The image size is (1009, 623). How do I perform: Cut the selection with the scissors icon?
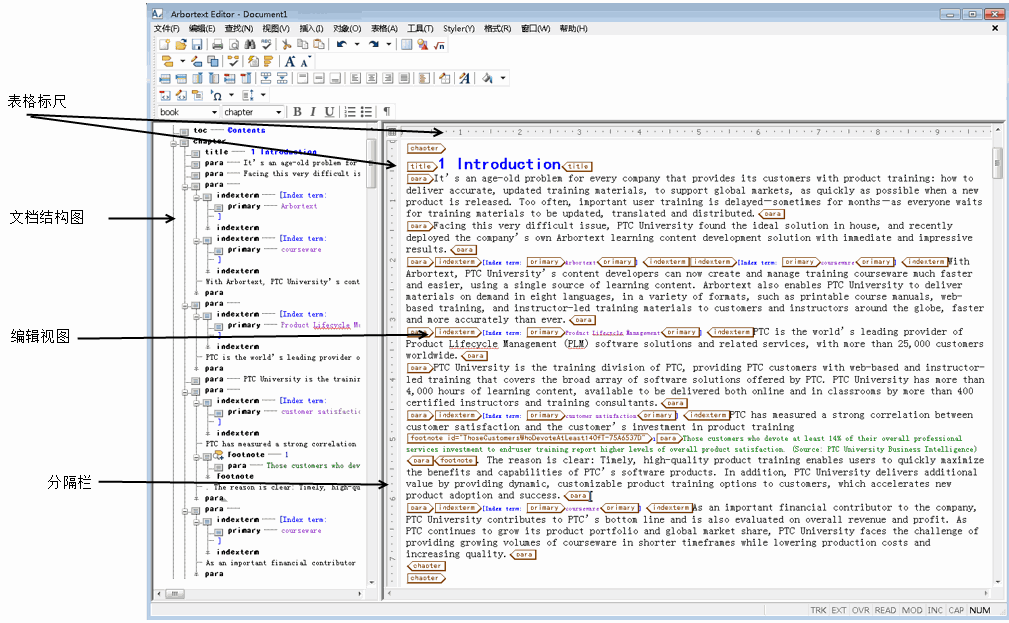point(286,44)
